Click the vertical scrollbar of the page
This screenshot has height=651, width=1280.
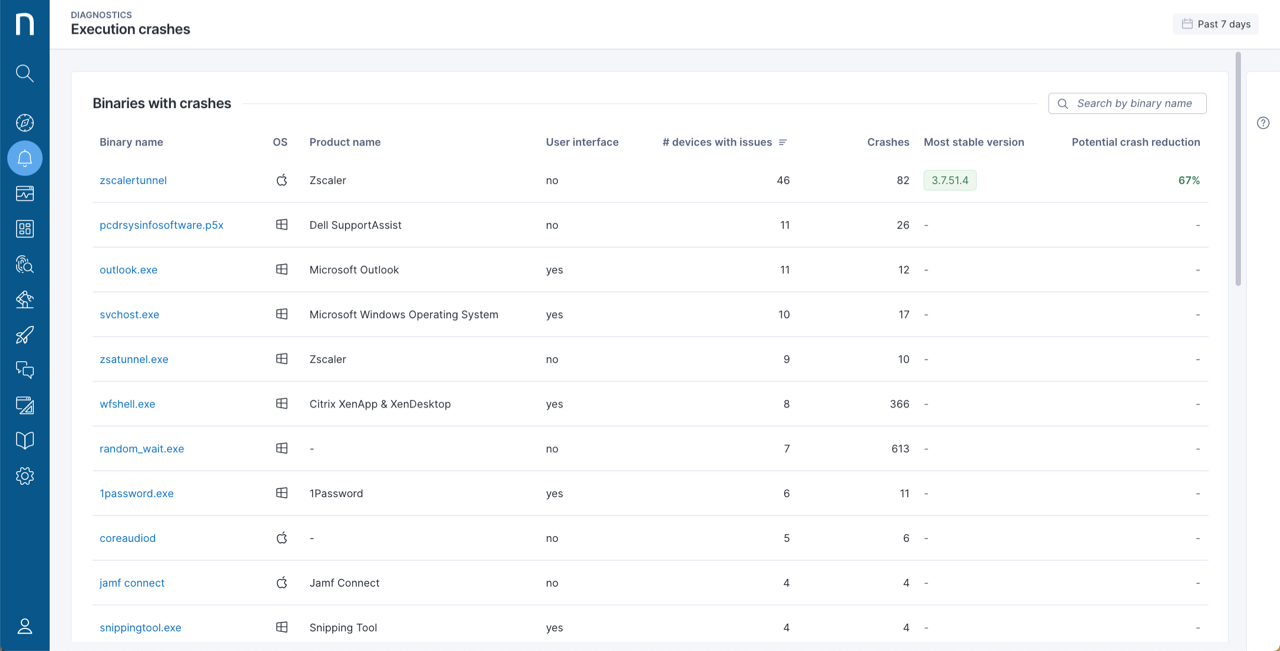1238,170
